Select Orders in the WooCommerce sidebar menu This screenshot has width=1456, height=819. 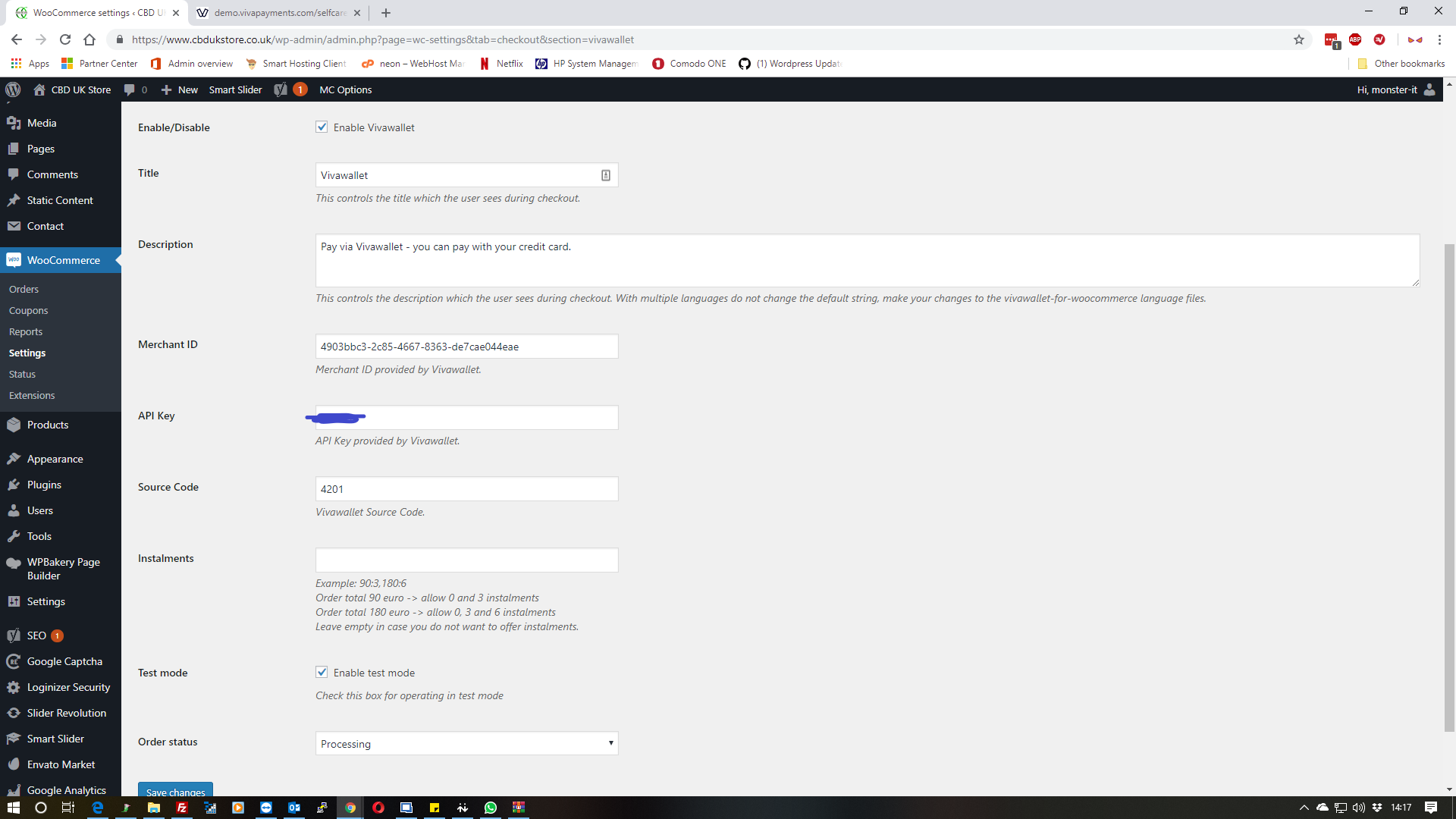click(24, 289)
